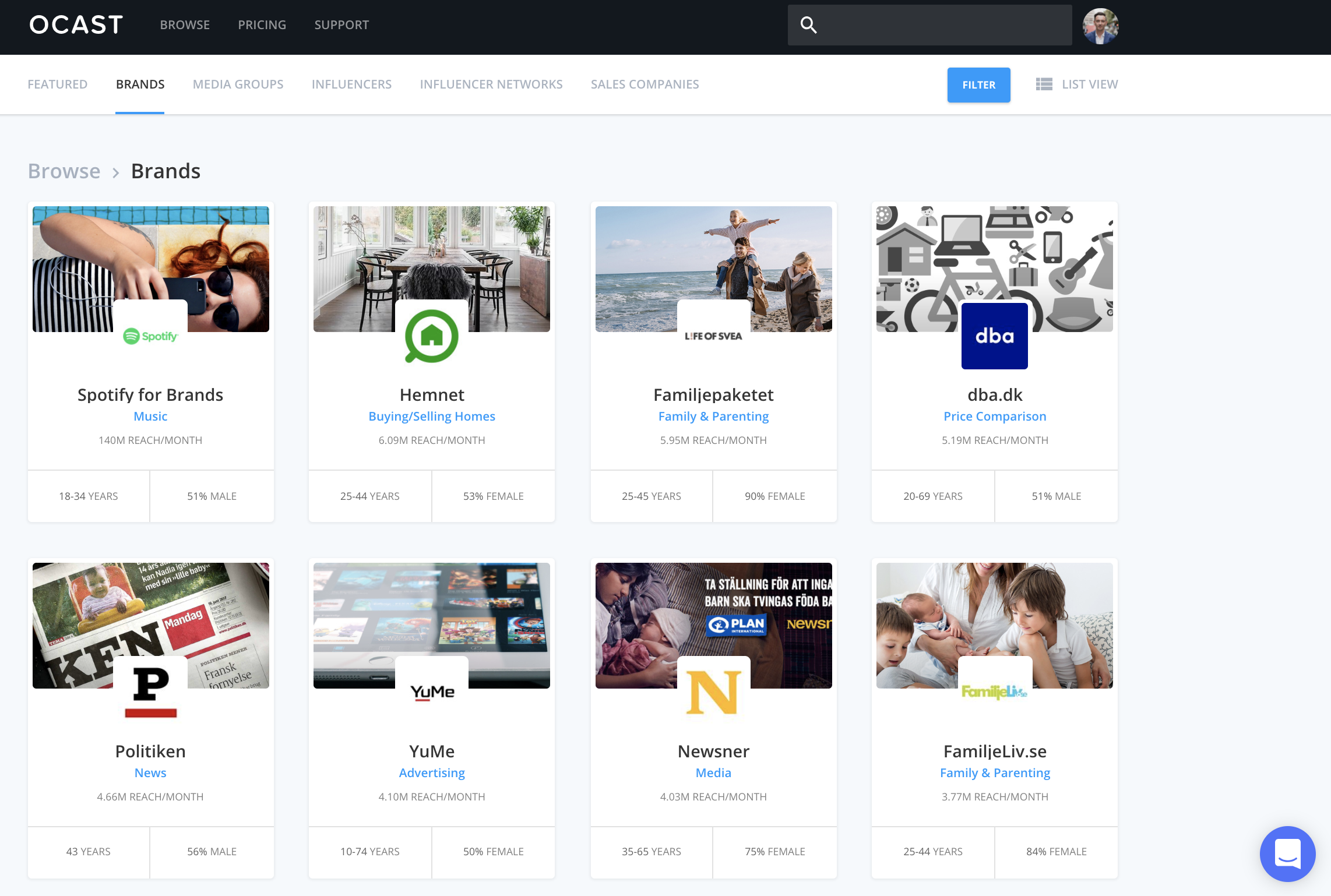This screenshot has height=896, width=1331.
Task: Click the dba blue logo
Action: tap(995, 336)
